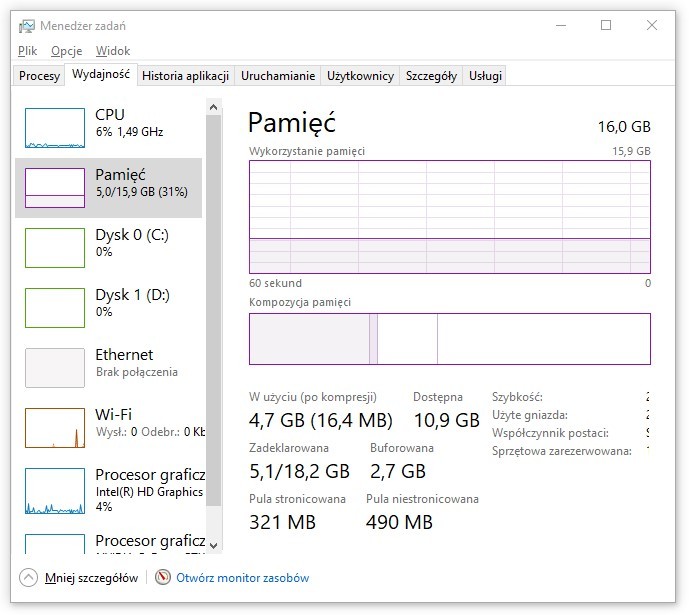Select the Pamięć sidebar graph thumbnail
The height and width of the screenshot is (615, 689).
(55, 188)
